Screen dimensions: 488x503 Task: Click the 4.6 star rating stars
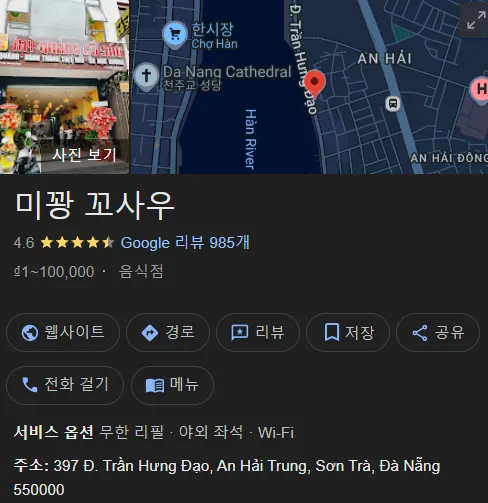(x=77, y=243)
